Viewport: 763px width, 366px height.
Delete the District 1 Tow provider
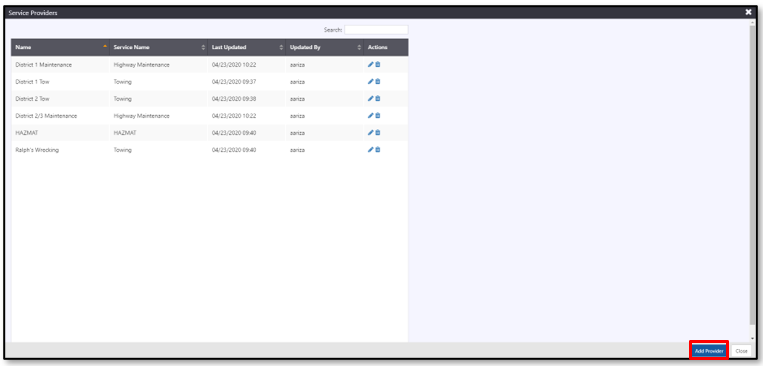point(378,82)
